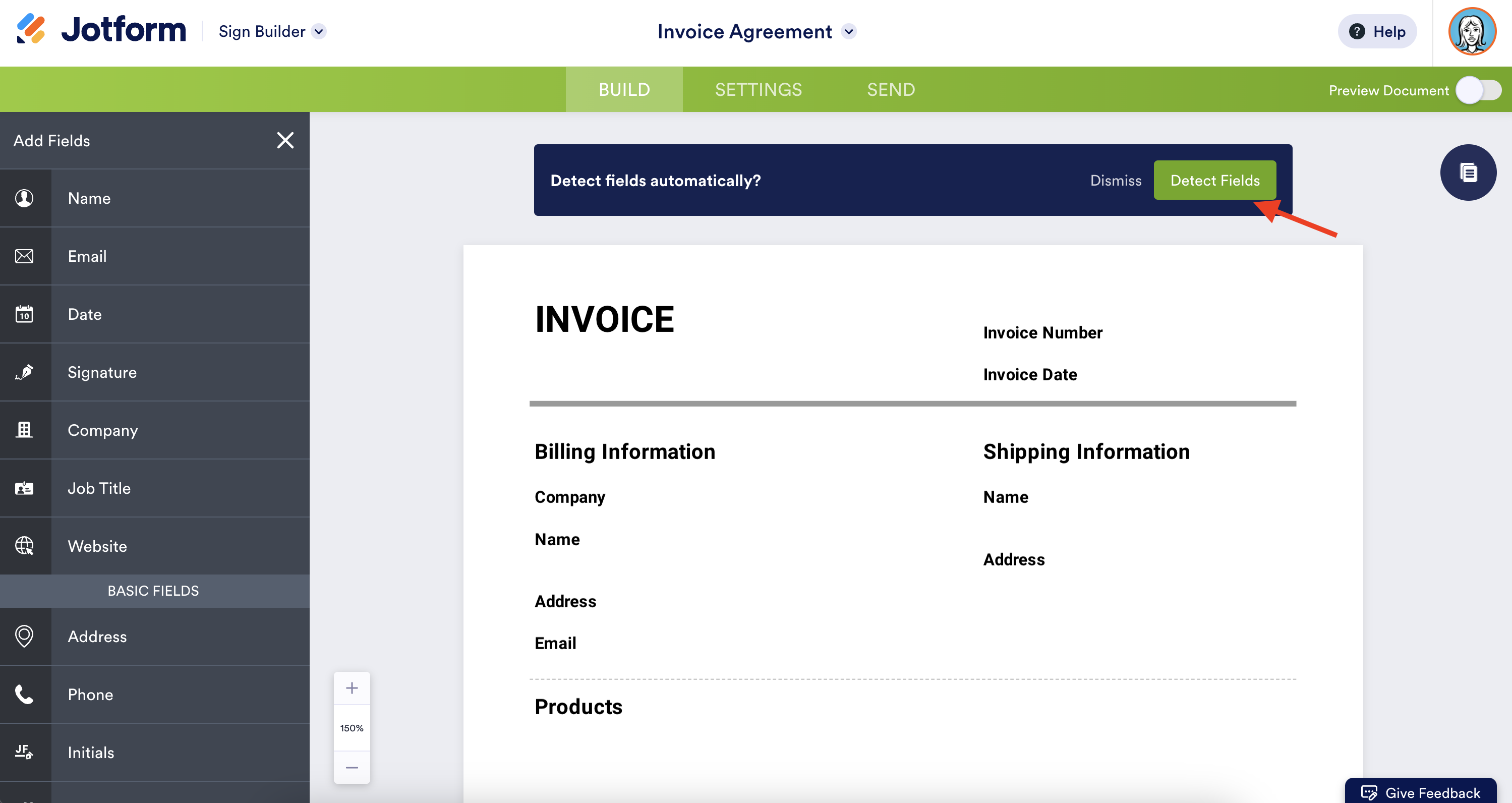The width and height of the screenshot is (1512, 803).
Task: Click the Job Title badge icon
Action: [25, 488]
